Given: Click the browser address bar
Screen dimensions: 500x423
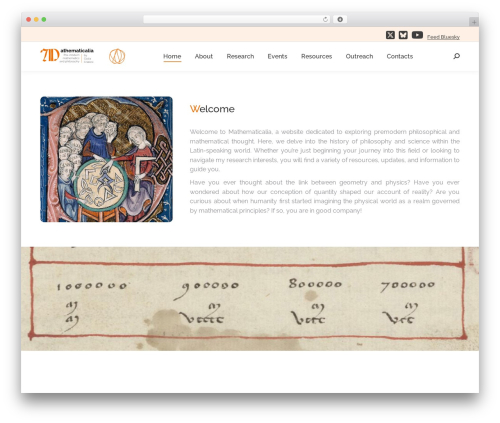Looking at the screenshot, I should pyautogui.click(x=236, y=19).
